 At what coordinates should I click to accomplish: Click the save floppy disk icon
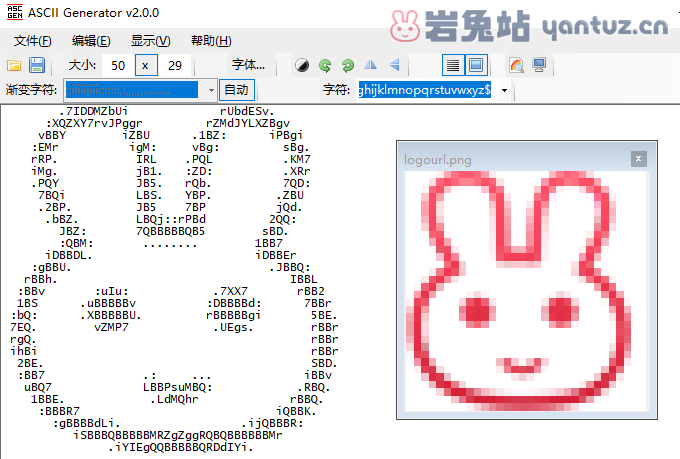pyautogui.click(x=37, y=65)
